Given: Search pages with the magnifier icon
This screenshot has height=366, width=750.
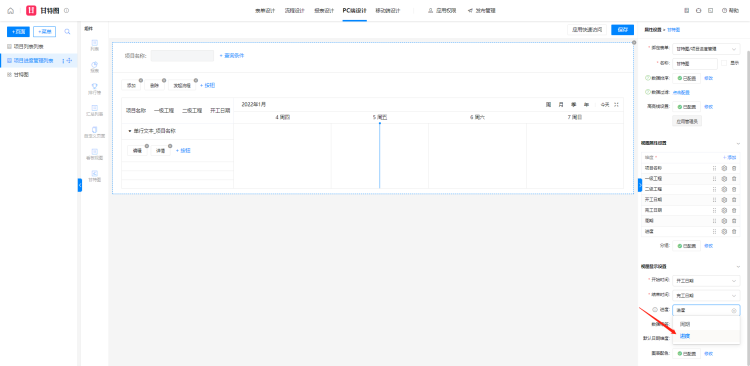Looking at the screenshot, I should (67, 32).
